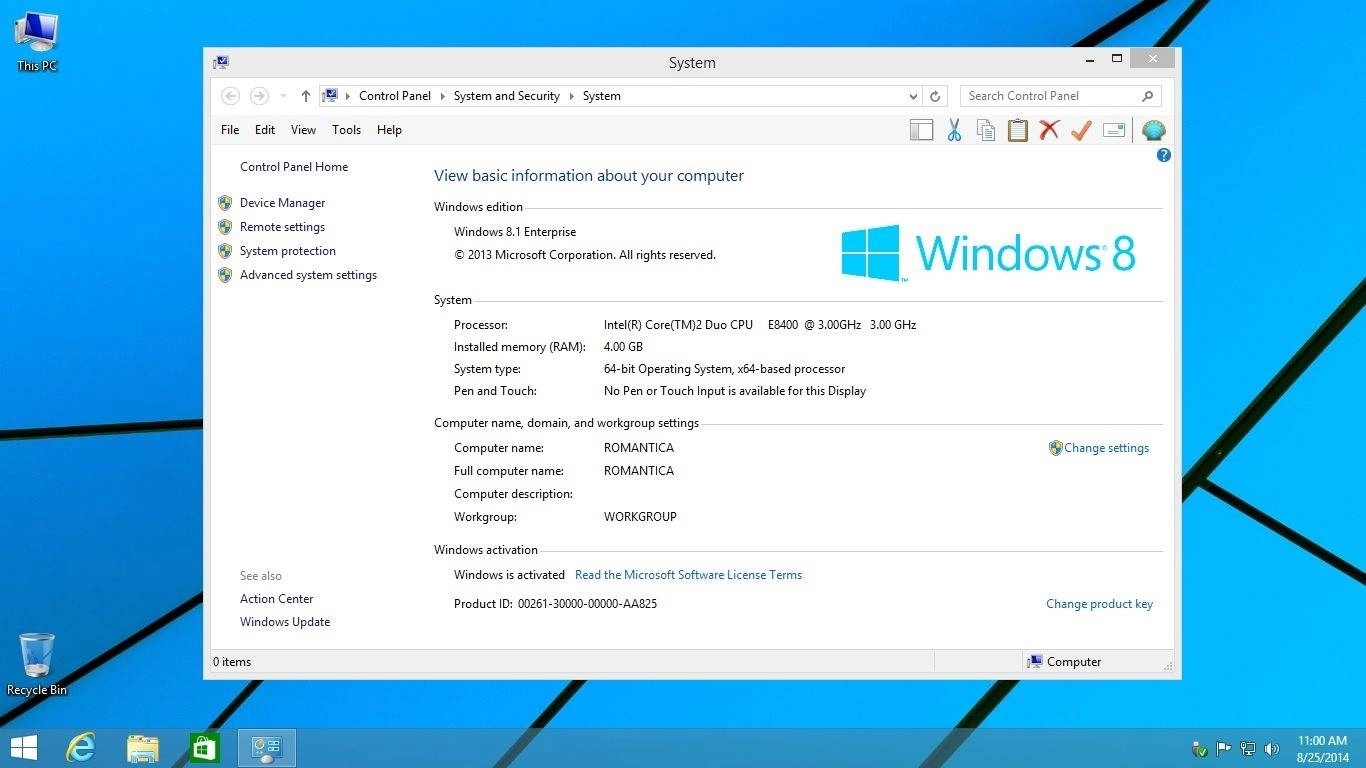Click Safely Remove Hardware tray icon
1366x768 pixels.
coord(1200,748)
